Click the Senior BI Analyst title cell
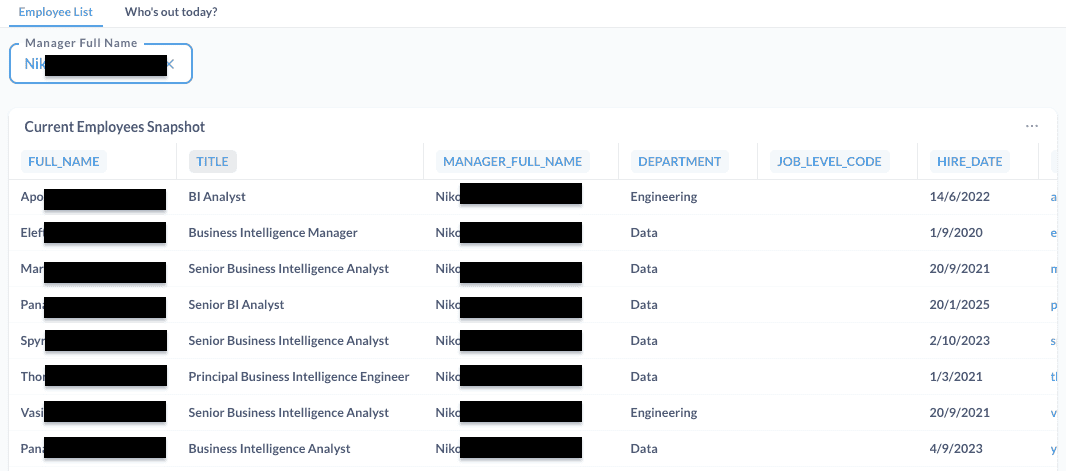 (x=236, y=305)
